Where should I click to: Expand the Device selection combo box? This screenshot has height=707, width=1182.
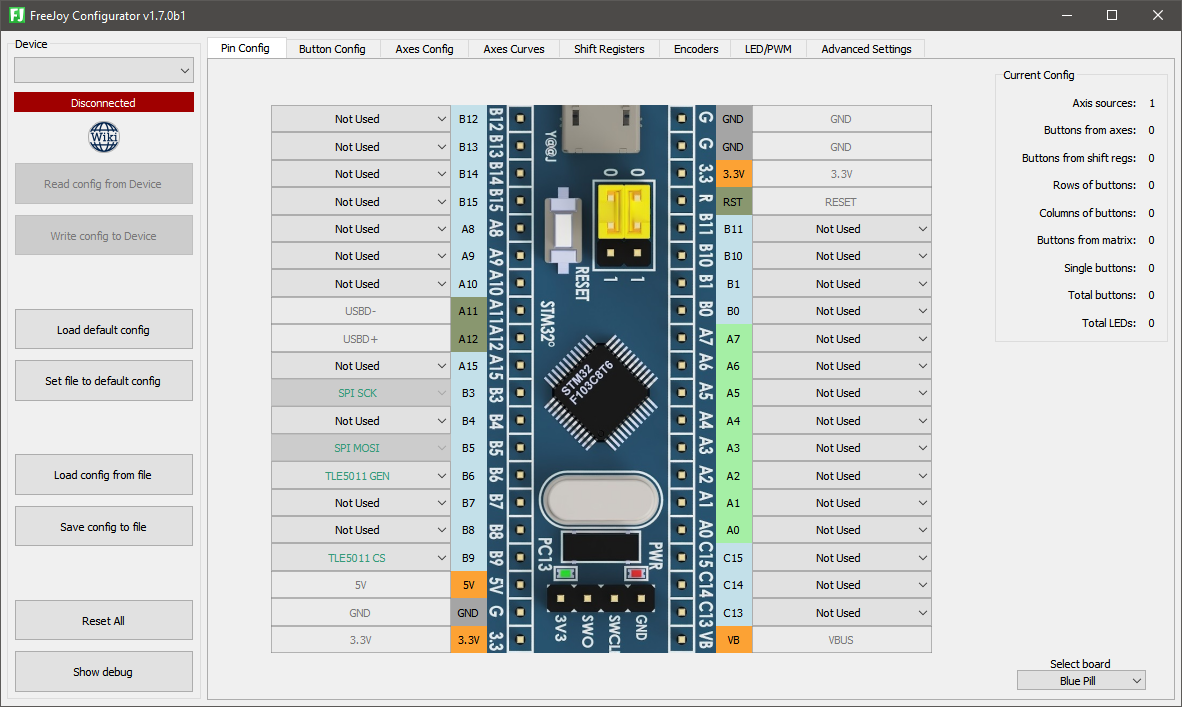104,71
